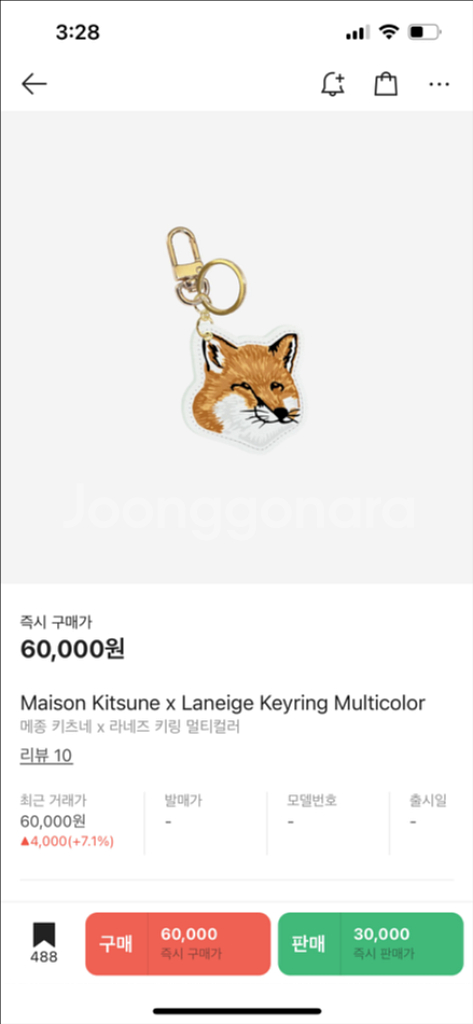Image resolution: width=473 pixels, height=1024 pixels.
Task: Tap the battery indicator in status bar
Action: click(x=425, y=32)
